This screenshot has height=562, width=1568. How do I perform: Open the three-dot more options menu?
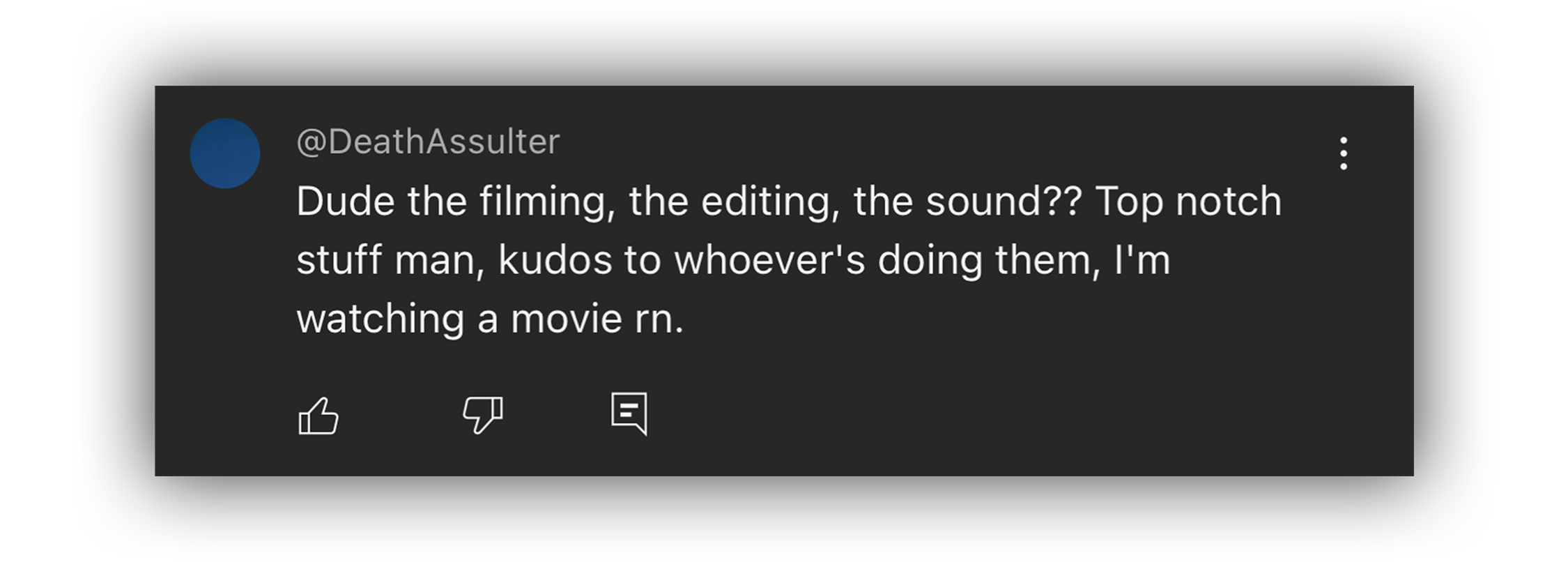click(x=1343, y=153)
